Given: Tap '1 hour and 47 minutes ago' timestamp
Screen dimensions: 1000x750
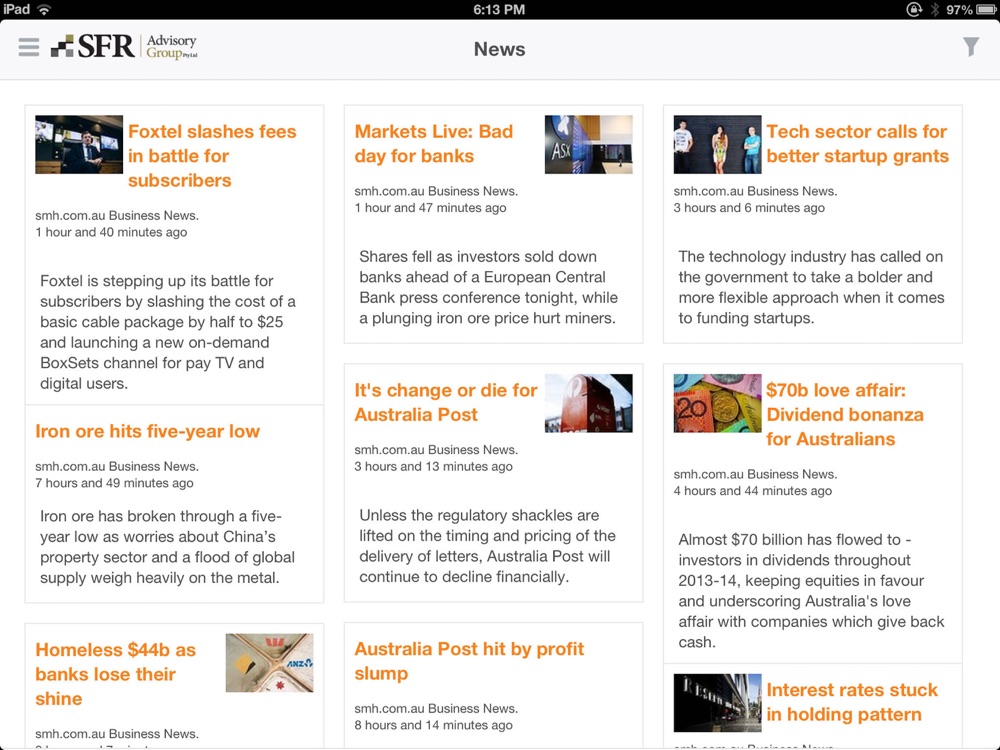Looking at the screenshot, I should (x=430, y=208).
